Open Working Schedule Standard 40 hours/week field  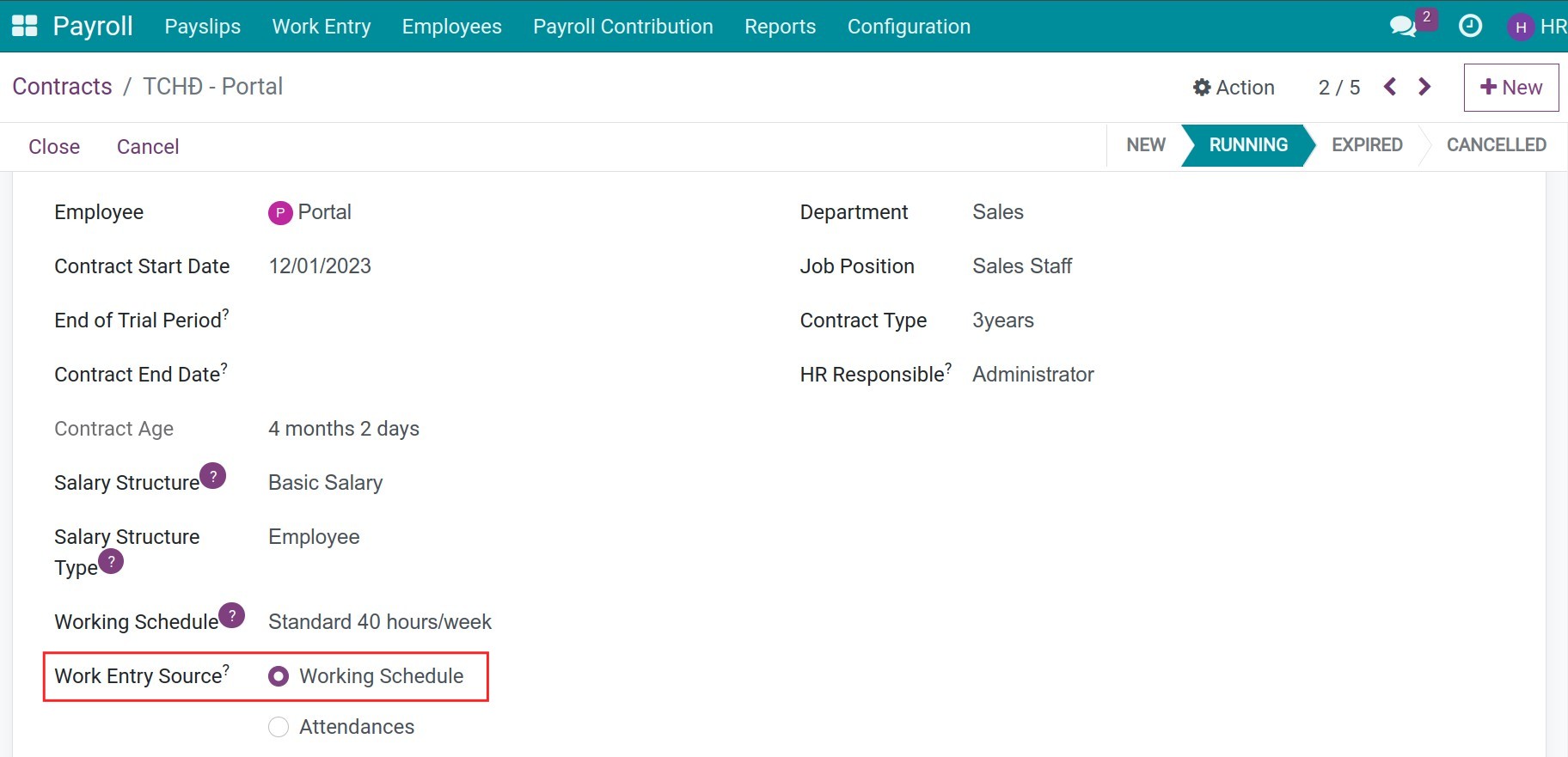coord(380,622)
